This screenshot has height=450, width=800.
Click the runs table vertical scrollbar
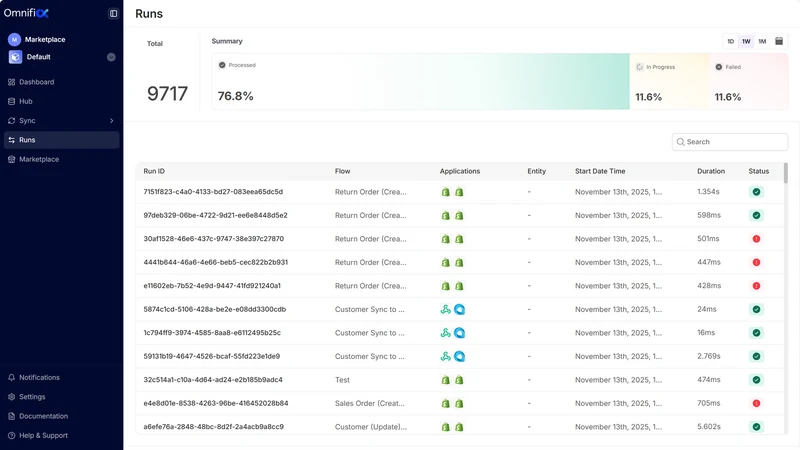pos(786,173)
